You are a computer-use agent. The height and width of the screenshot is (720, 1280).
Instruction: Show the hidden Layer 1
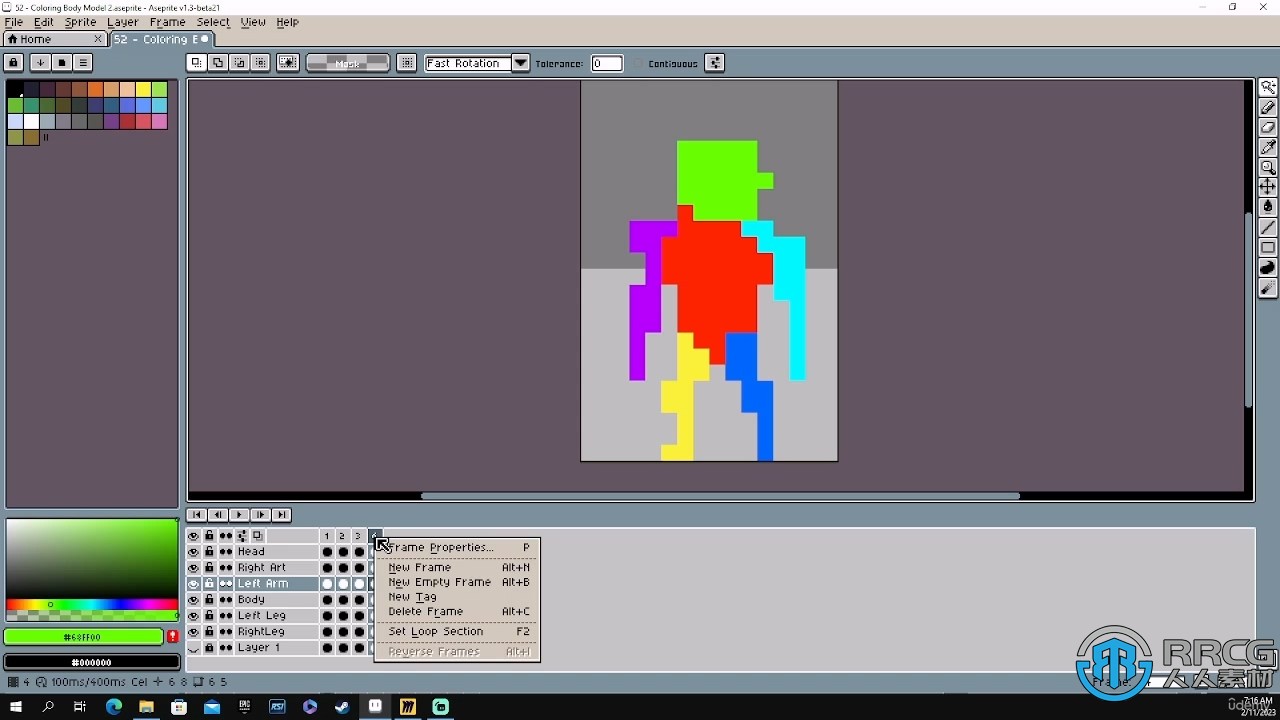[x=193, y=648]
